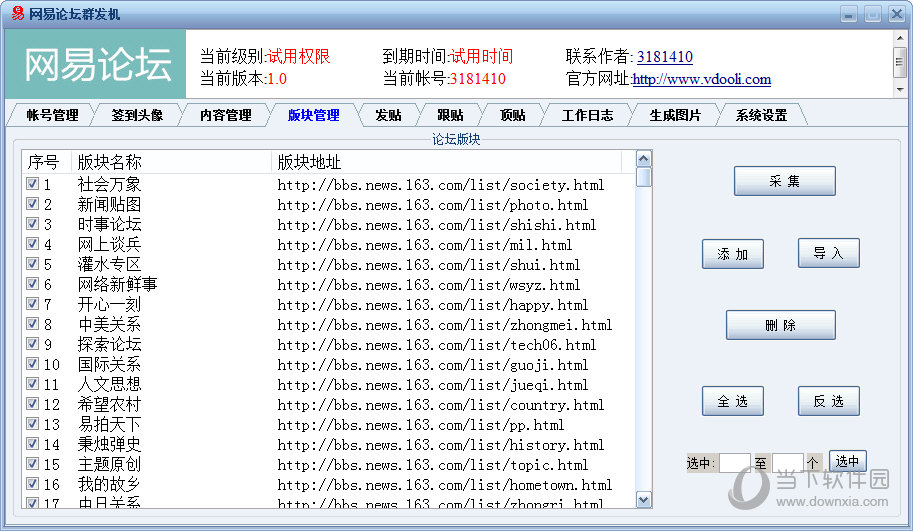This screenshot has width=913, height=531.
Task: Open the 内容管理 tab
Action: point(225,115)
